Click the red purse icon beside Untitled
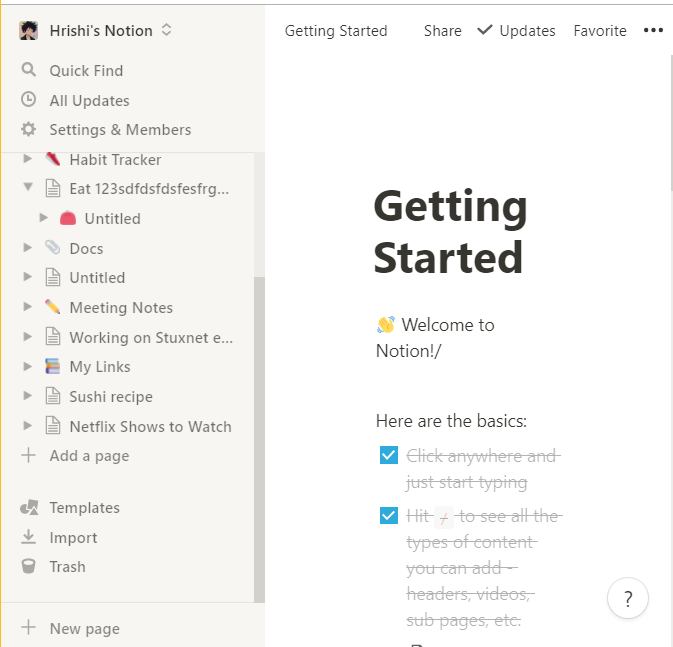The width and height of the screenshot is (673, 647). pyautogui.click(x=68, y=219)
